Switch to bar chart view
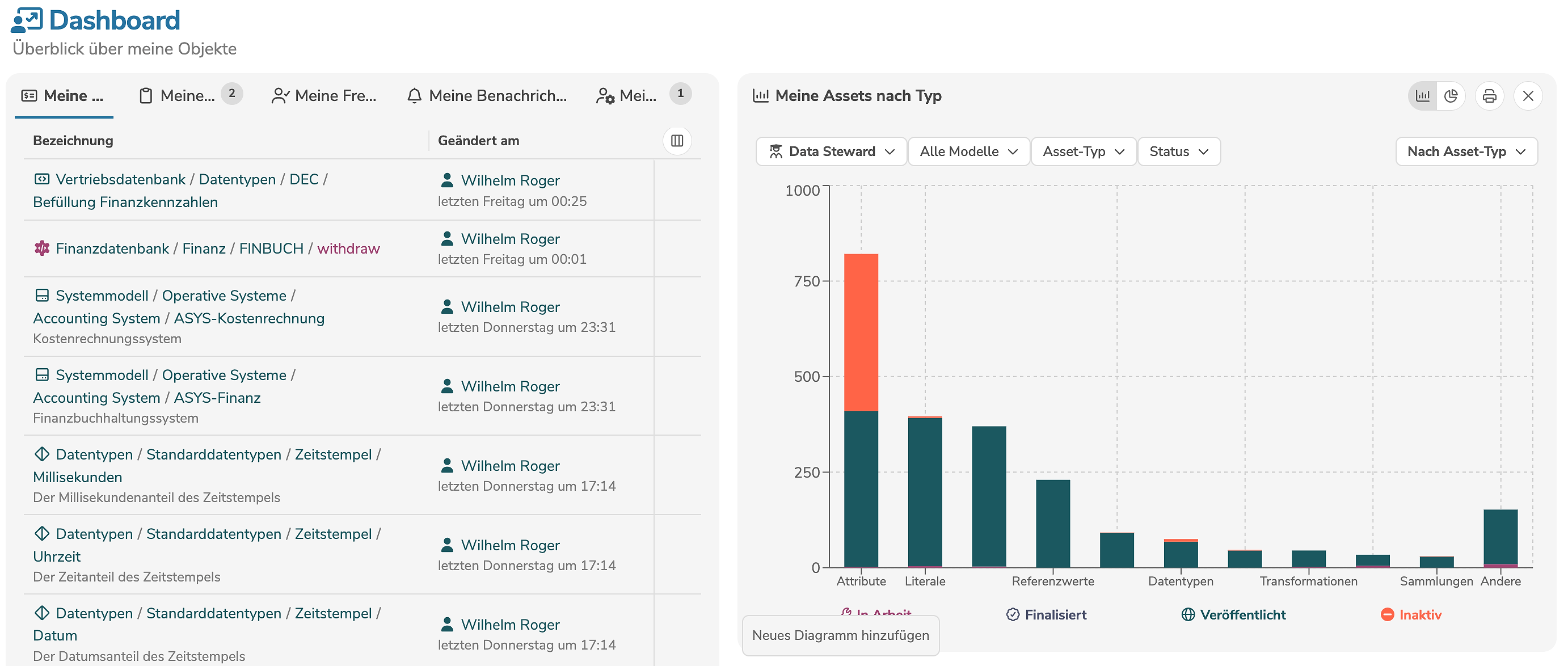The image size is (1568, 666). (1423, 95)
